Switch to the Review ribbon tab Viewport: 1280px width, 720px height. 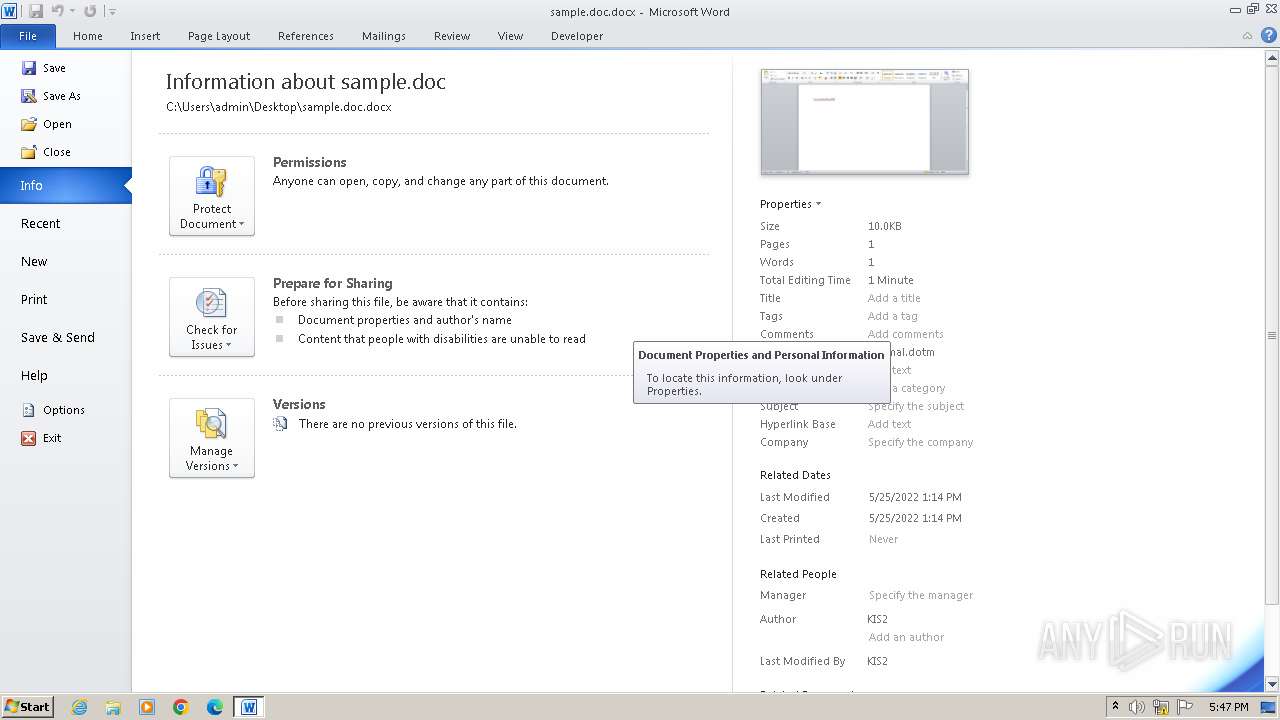(452, 36)
